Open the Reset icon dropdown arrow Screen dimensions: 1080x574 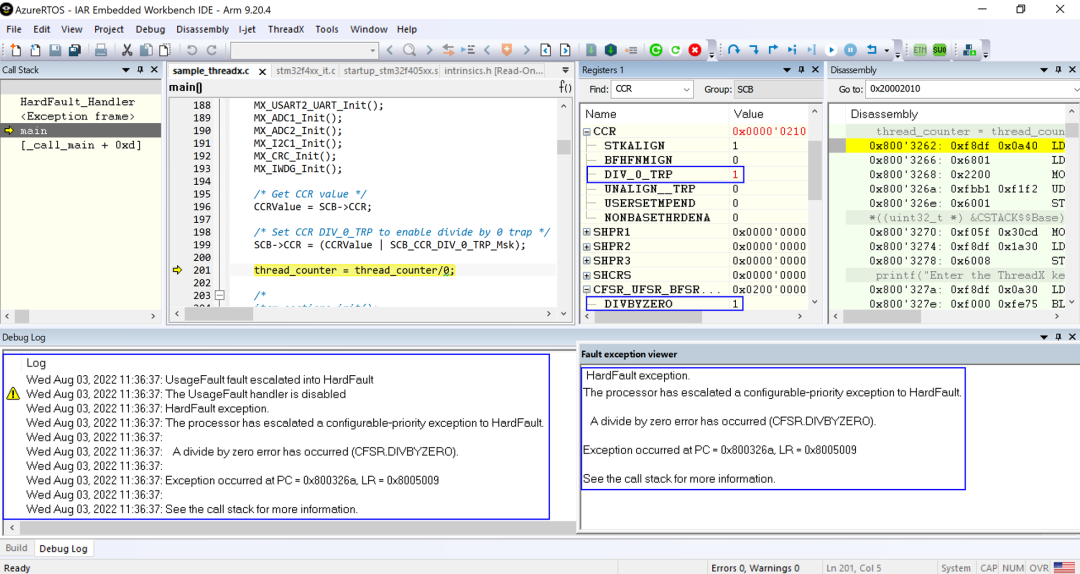[886, 51]
